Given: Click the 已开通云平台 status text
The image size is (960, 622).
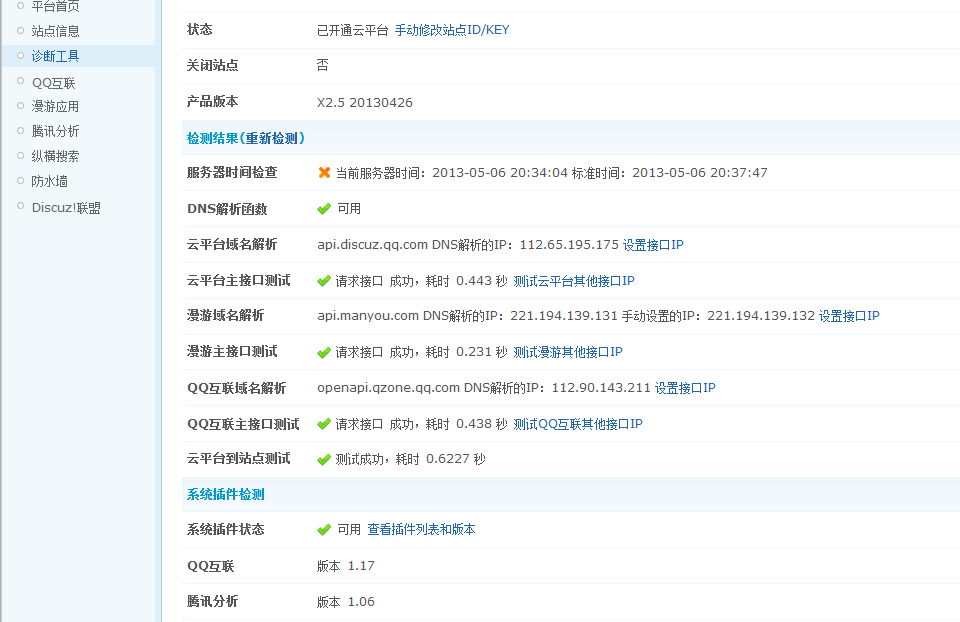Looking at the screenshot, I should (353, 30).
